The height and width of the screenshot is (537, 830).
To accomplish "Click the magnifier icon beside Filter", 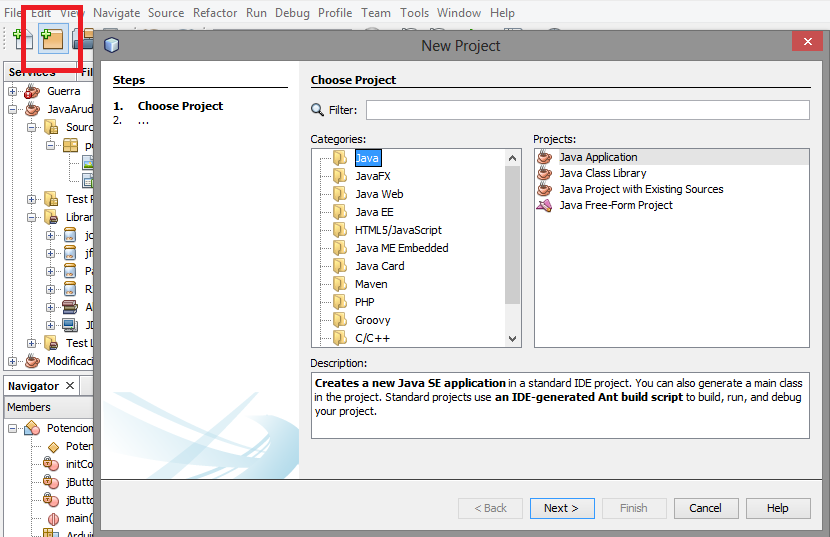I will [x=317, y=110].
